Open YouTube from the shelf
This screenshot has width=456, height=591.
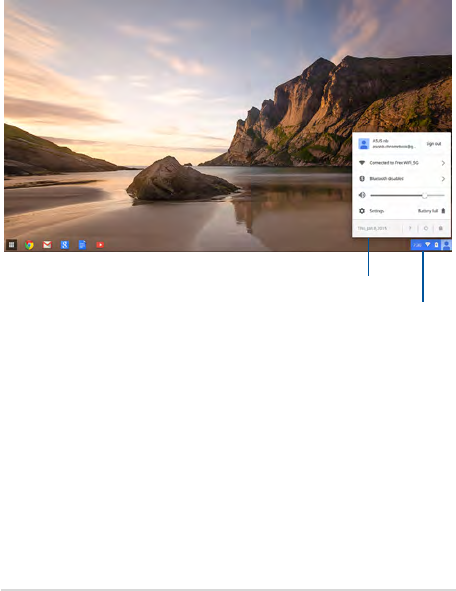point(100,245)
